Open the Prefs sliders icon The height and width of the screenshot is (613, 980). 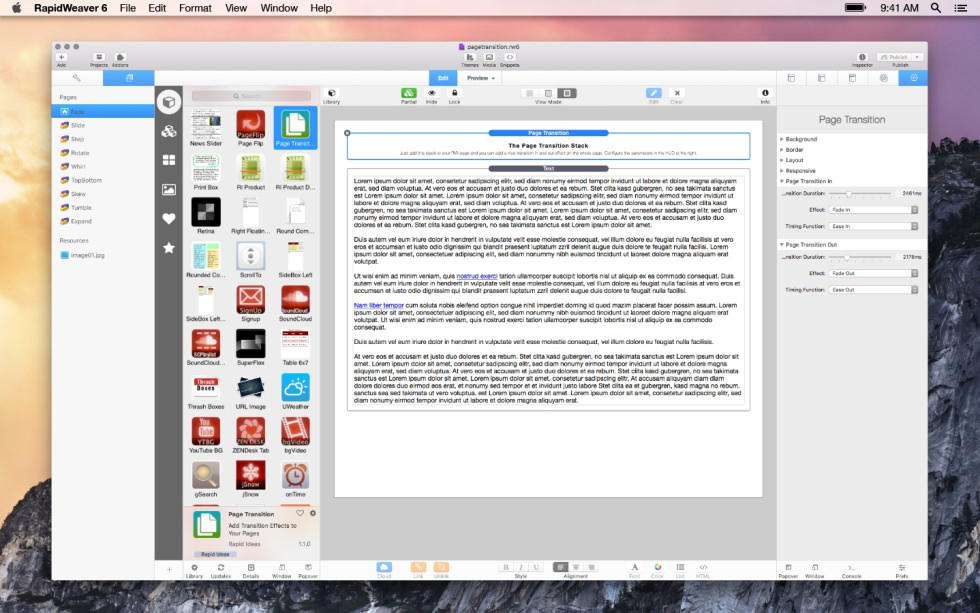(902, 568)
